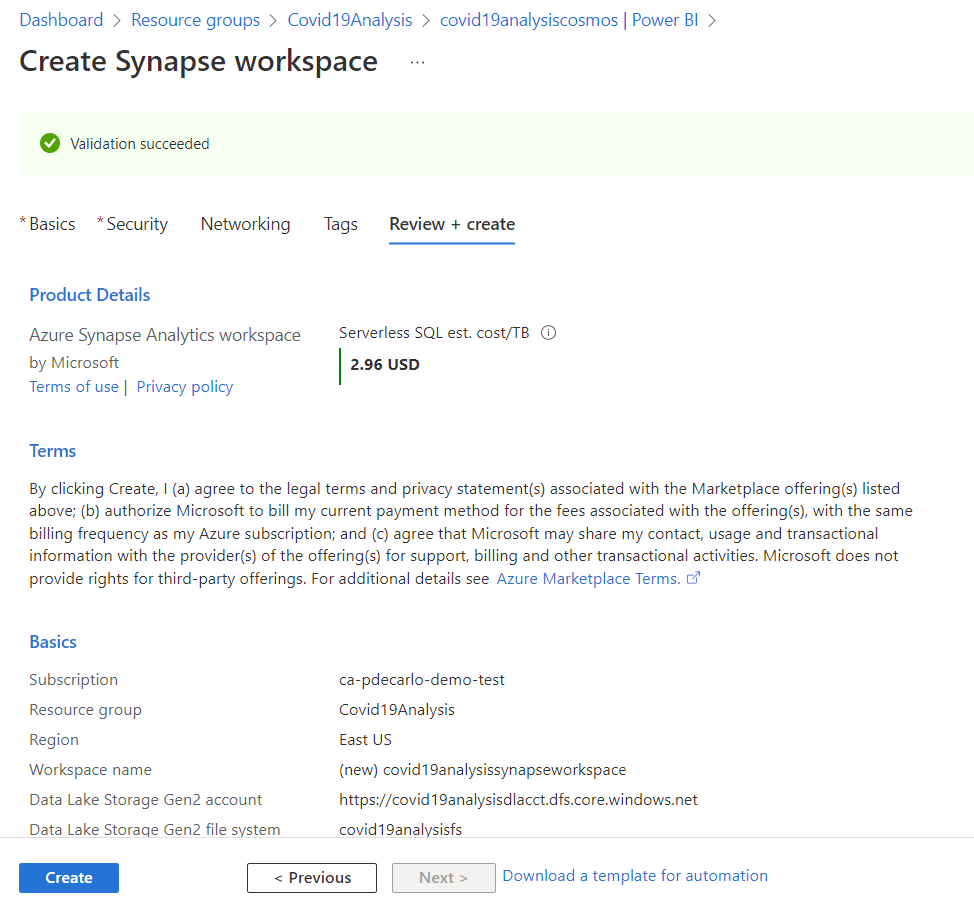
Task: Download a template for automation
Action: click(x=635, y=876)
